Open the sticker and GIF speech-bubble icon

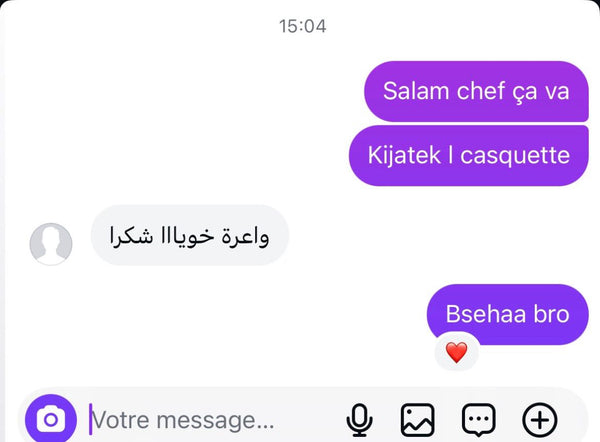pos(479,420)
